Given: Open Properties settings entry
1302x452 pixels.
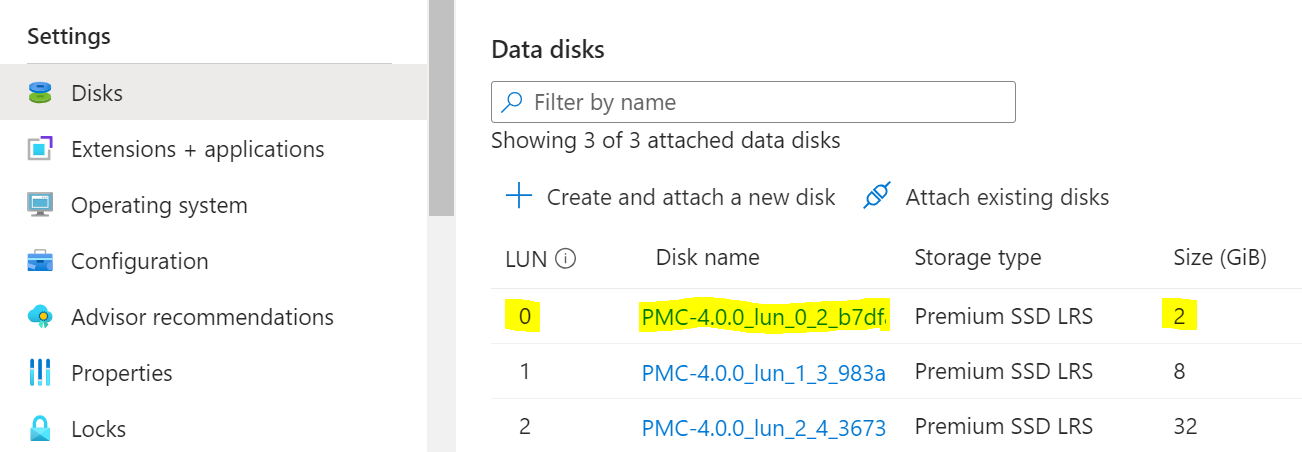Looking at the screenshot, I should [x=121, y=373].
